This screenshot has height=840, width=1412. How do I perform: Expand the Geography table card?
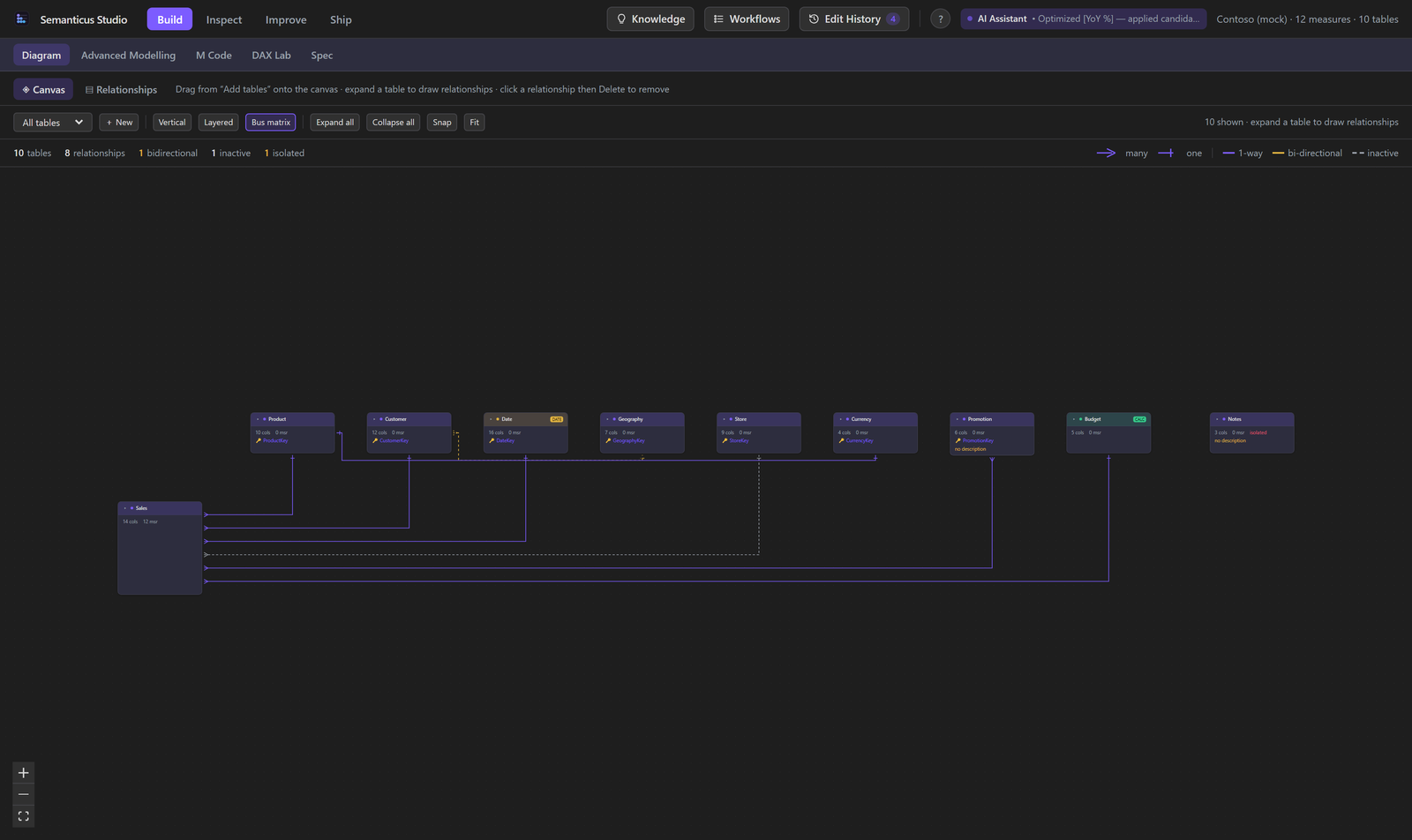(x=606, y=419)
